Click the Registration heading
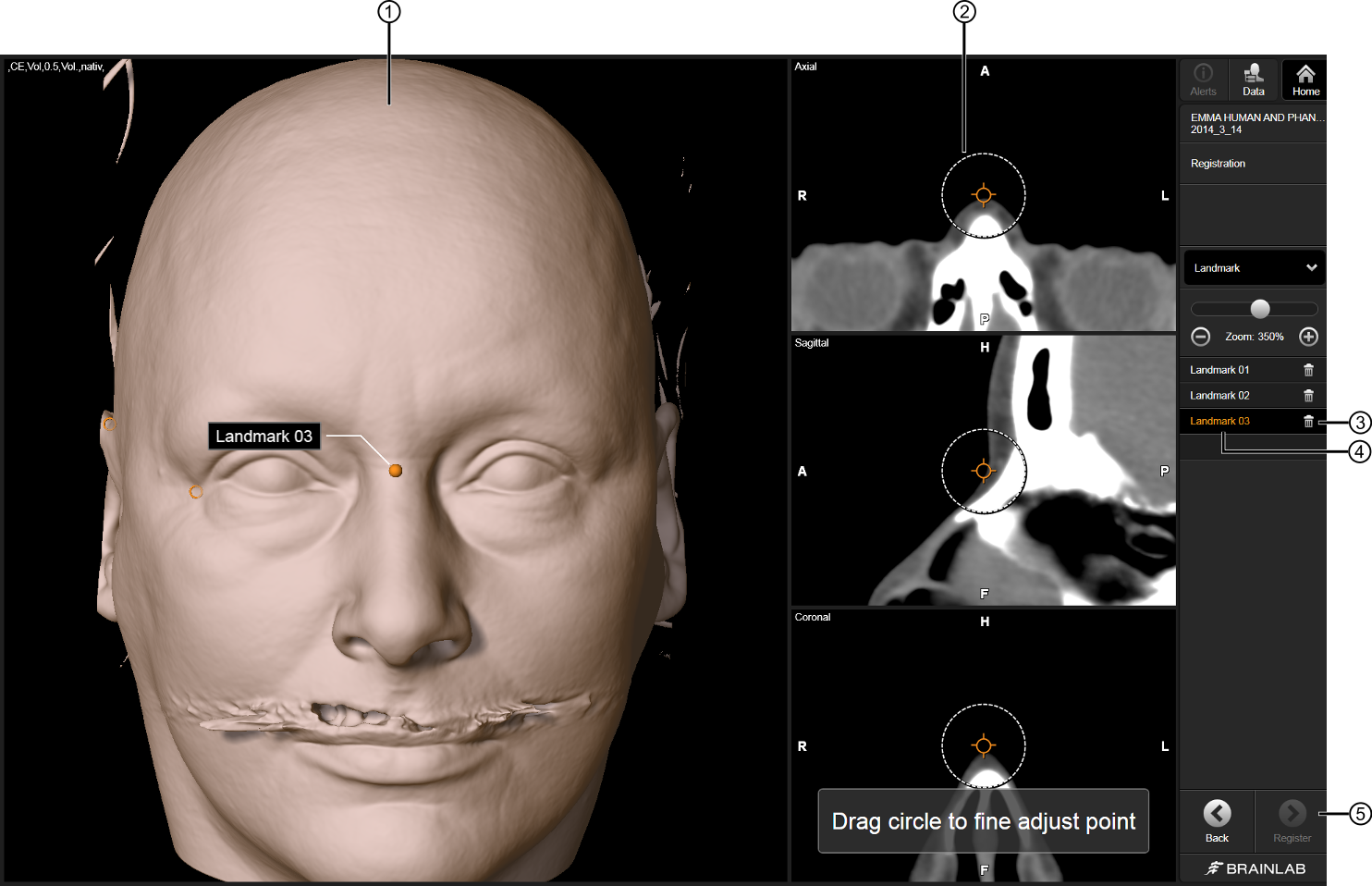The width and height of the screenshot is (1372, 886). click(1218, 164)
